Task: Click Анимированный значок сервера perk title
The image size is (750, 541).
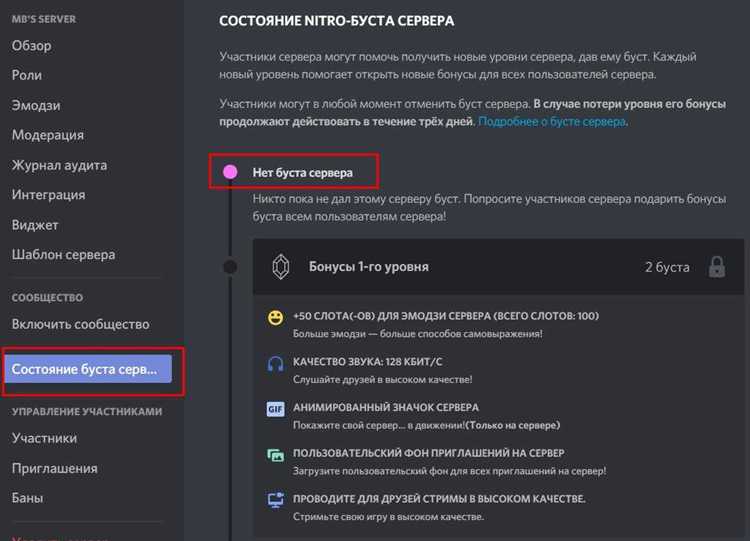Action: 386,408
